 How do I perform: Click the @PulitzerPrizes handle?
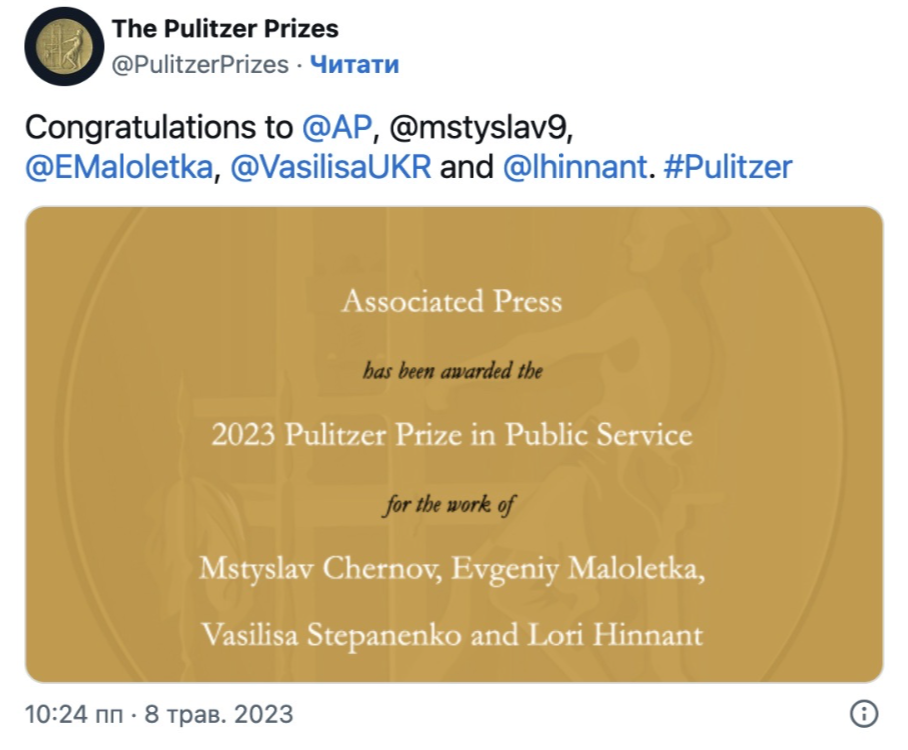(x=200, y=65)
